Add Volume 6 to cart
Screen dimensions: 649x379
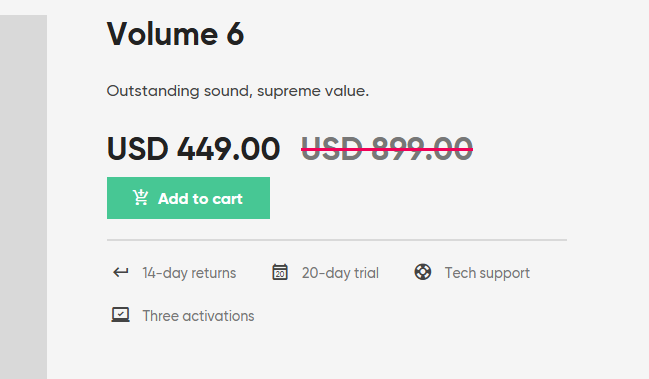click(x=188, y=198)
